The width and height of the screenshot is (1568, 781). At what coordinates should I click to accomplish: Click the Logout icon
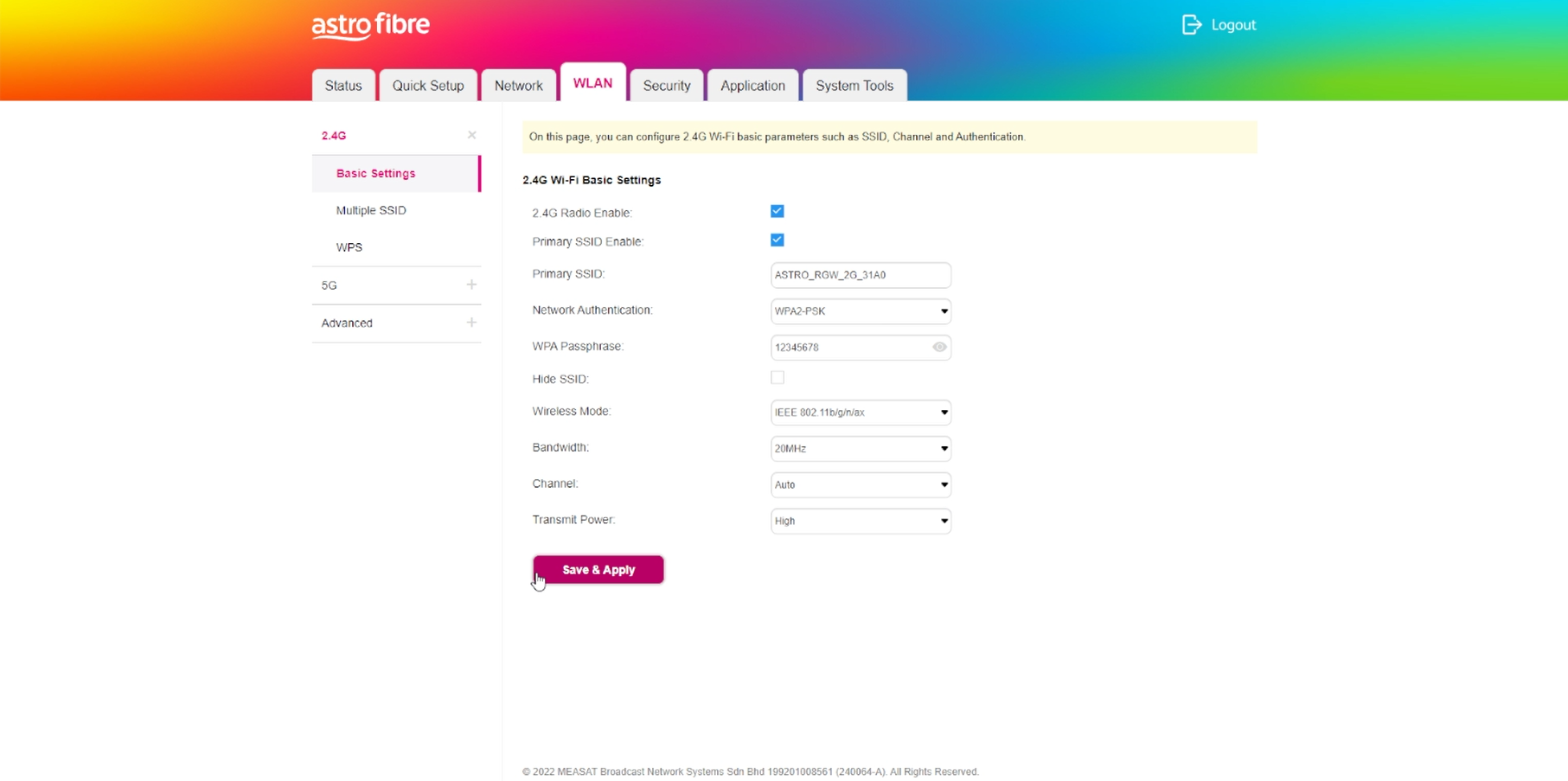click(x=1191, y=25)
